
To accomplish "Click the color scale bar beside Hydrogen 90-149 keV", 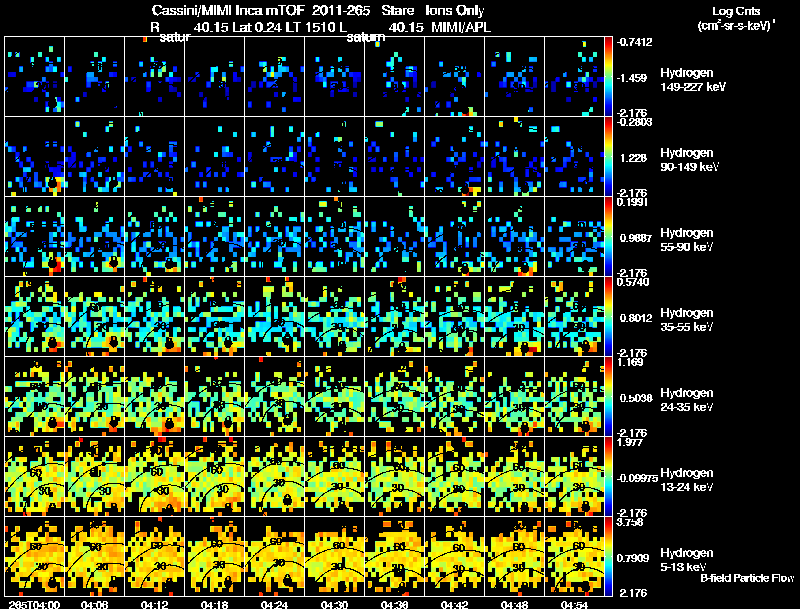I will coord(608,157).
